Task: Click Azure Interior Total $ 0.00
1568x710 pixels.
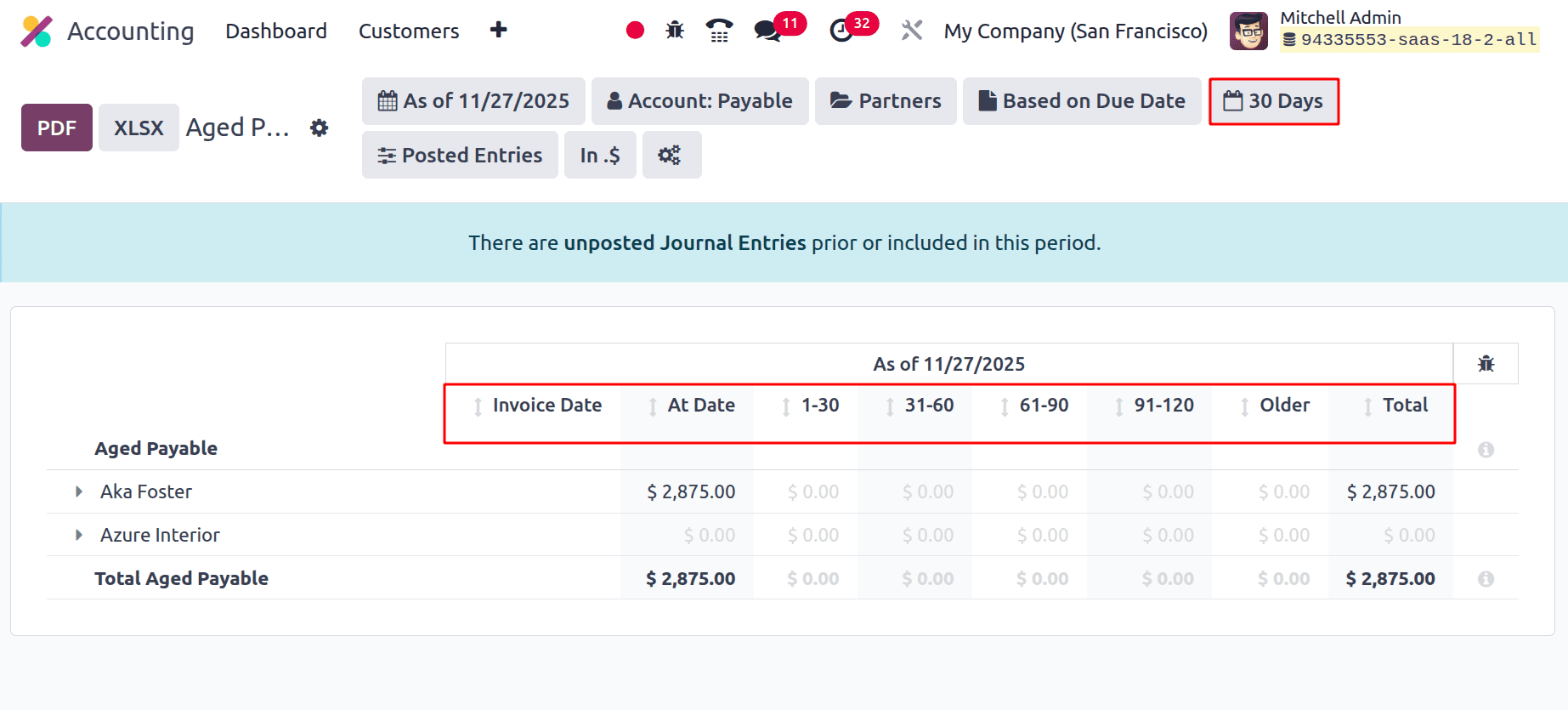Action: pyautogui.click(x=1409, y=535)
